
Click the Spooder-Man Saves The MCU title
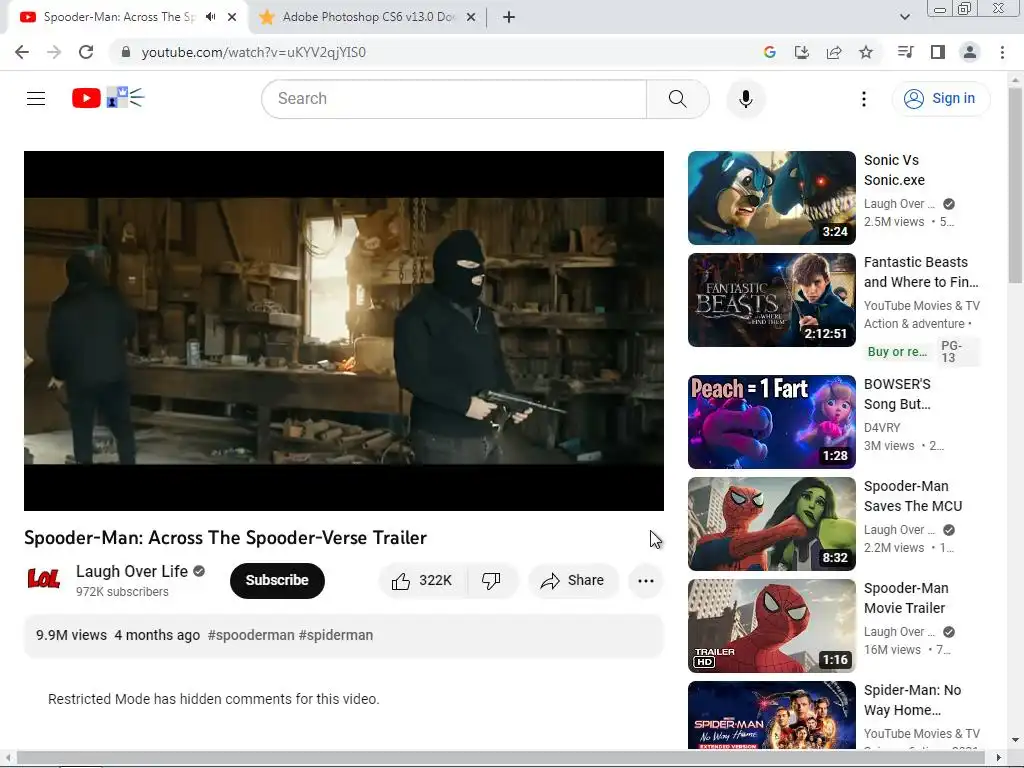tap(913, 496)
